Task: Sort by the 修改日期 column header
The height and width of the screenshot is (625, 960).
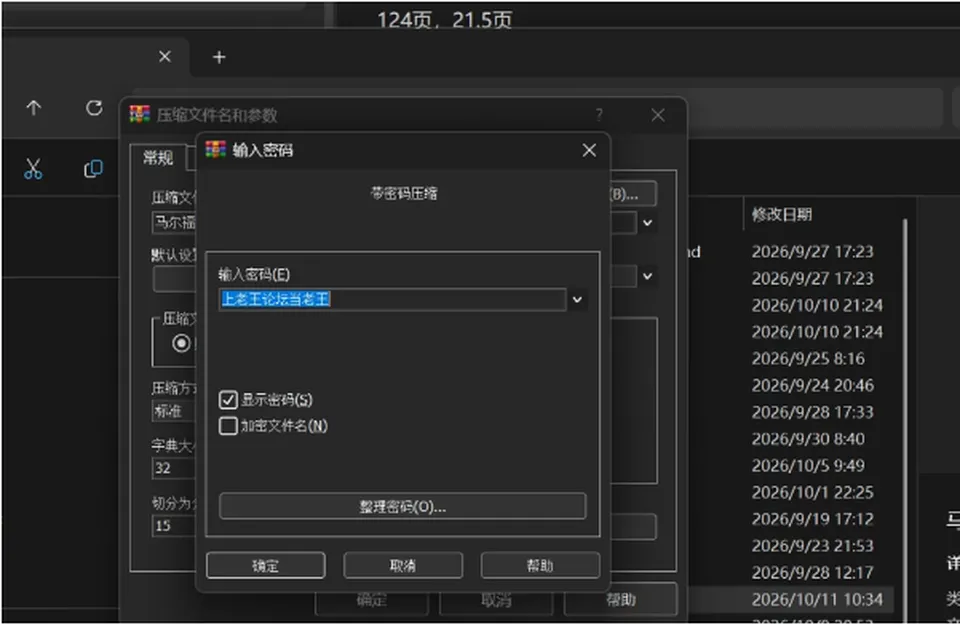Action: (782, 214)
